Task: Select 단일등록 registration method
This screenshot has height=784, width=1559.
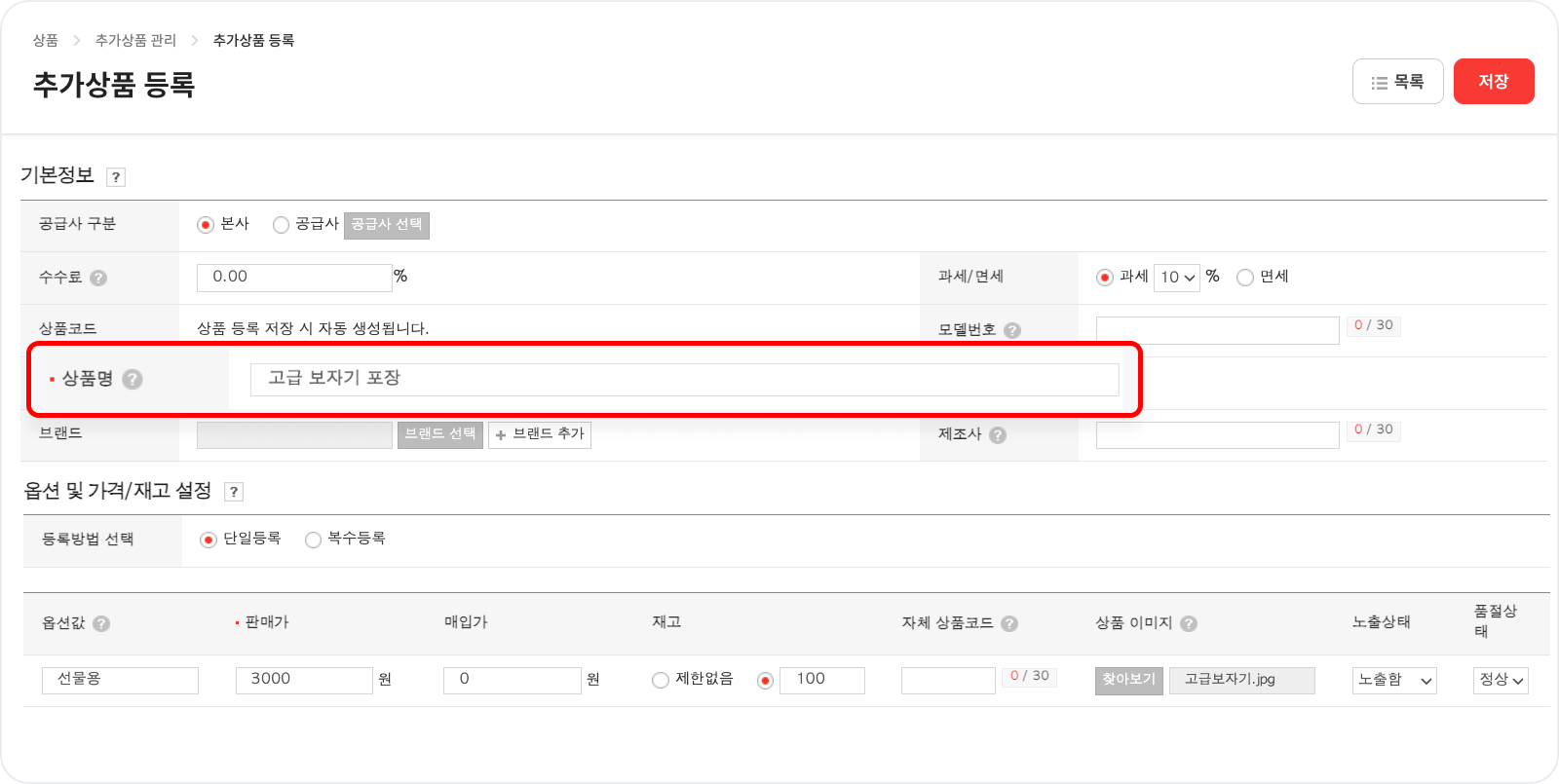Action: coord(209,540)
